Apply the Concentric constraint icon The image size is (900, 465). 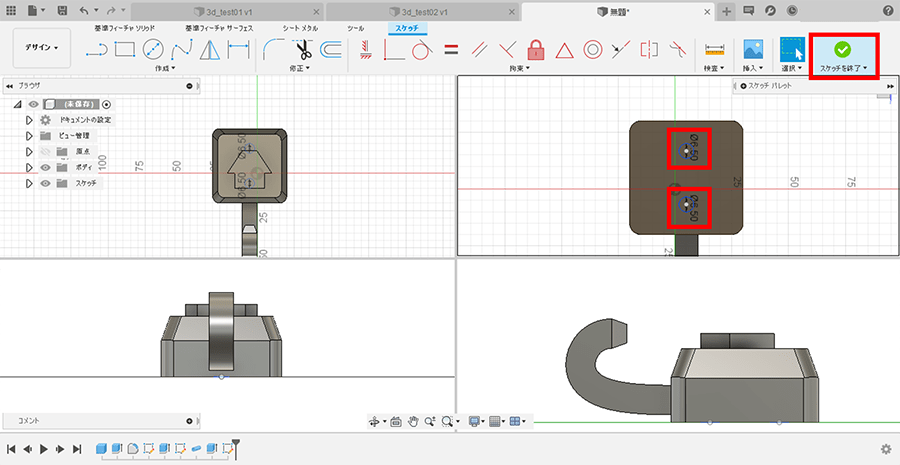[592, 48]
